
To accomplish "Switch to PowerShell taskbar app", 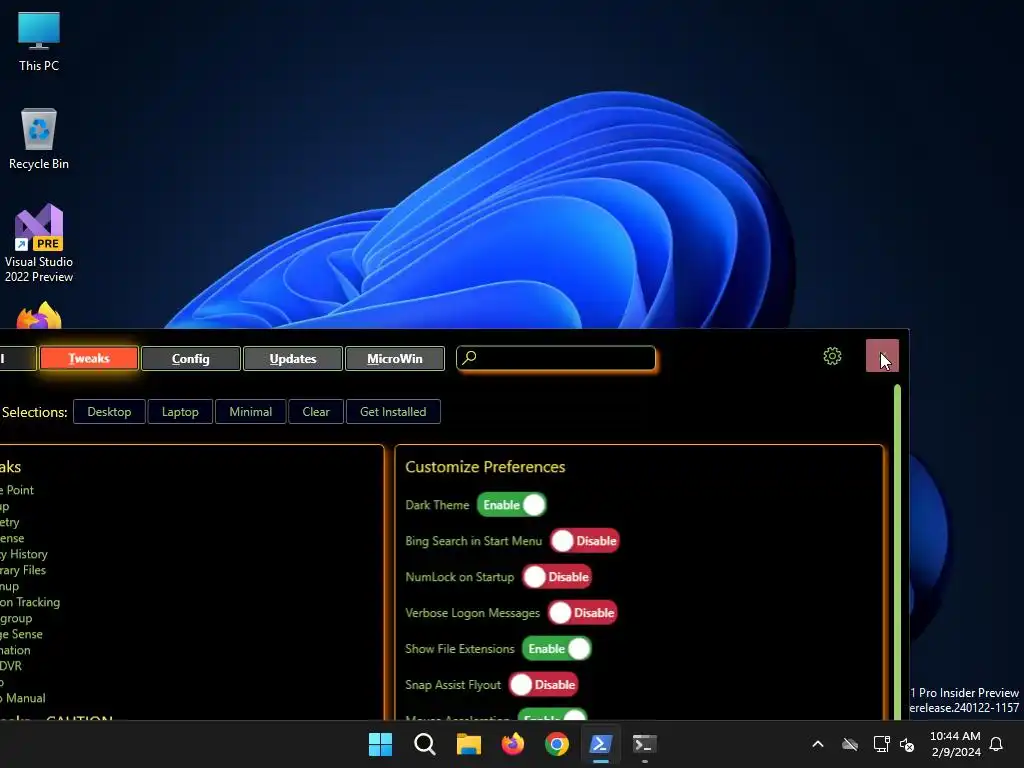I will pyautogui.click(x=600, y=744).
